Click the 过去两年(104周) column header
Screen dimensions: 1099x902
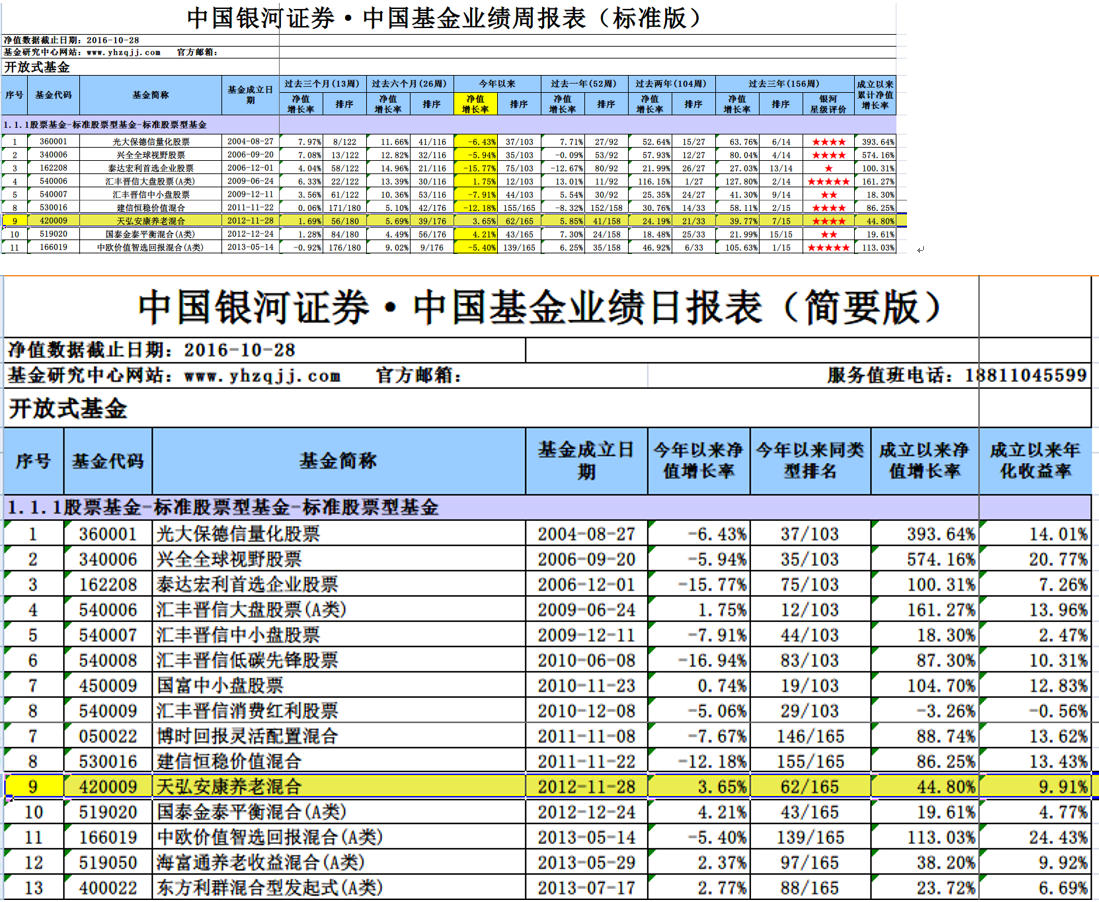tap(671, 84)
